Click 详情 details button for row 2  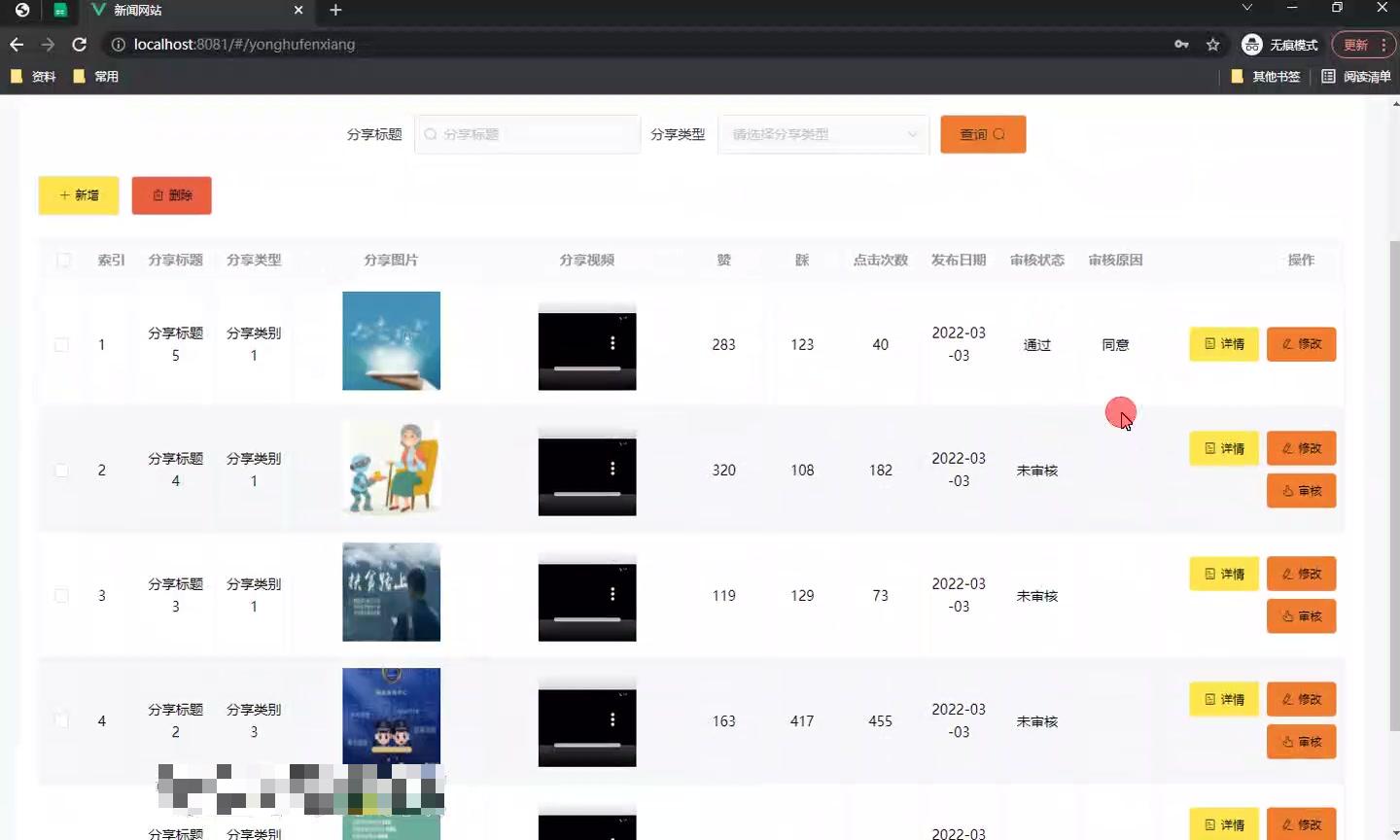click(x=1224, y=448)
